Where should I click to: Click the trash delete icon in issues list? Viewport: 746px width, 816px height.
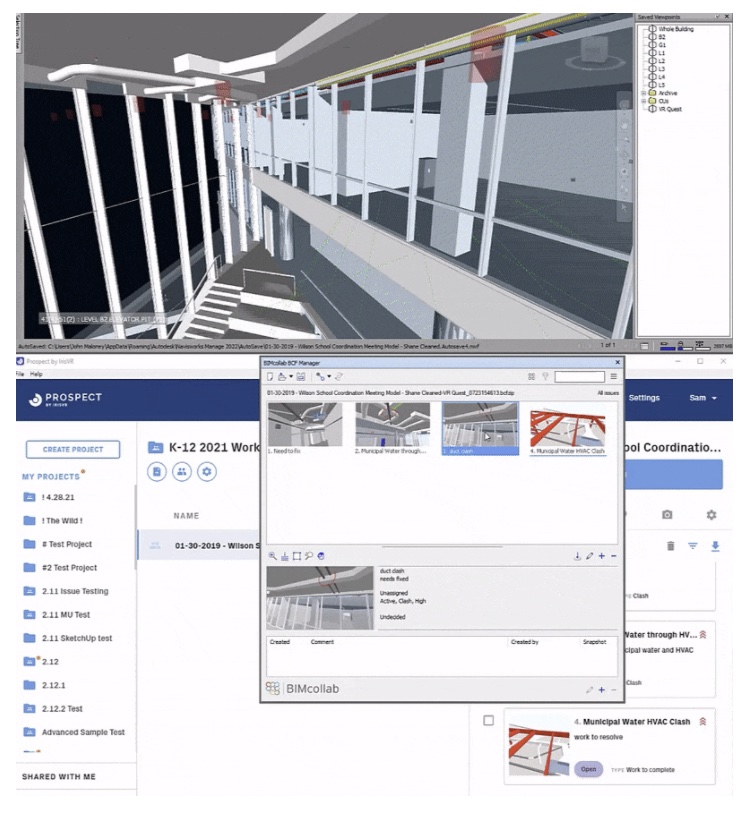click(x=671, y=546)
